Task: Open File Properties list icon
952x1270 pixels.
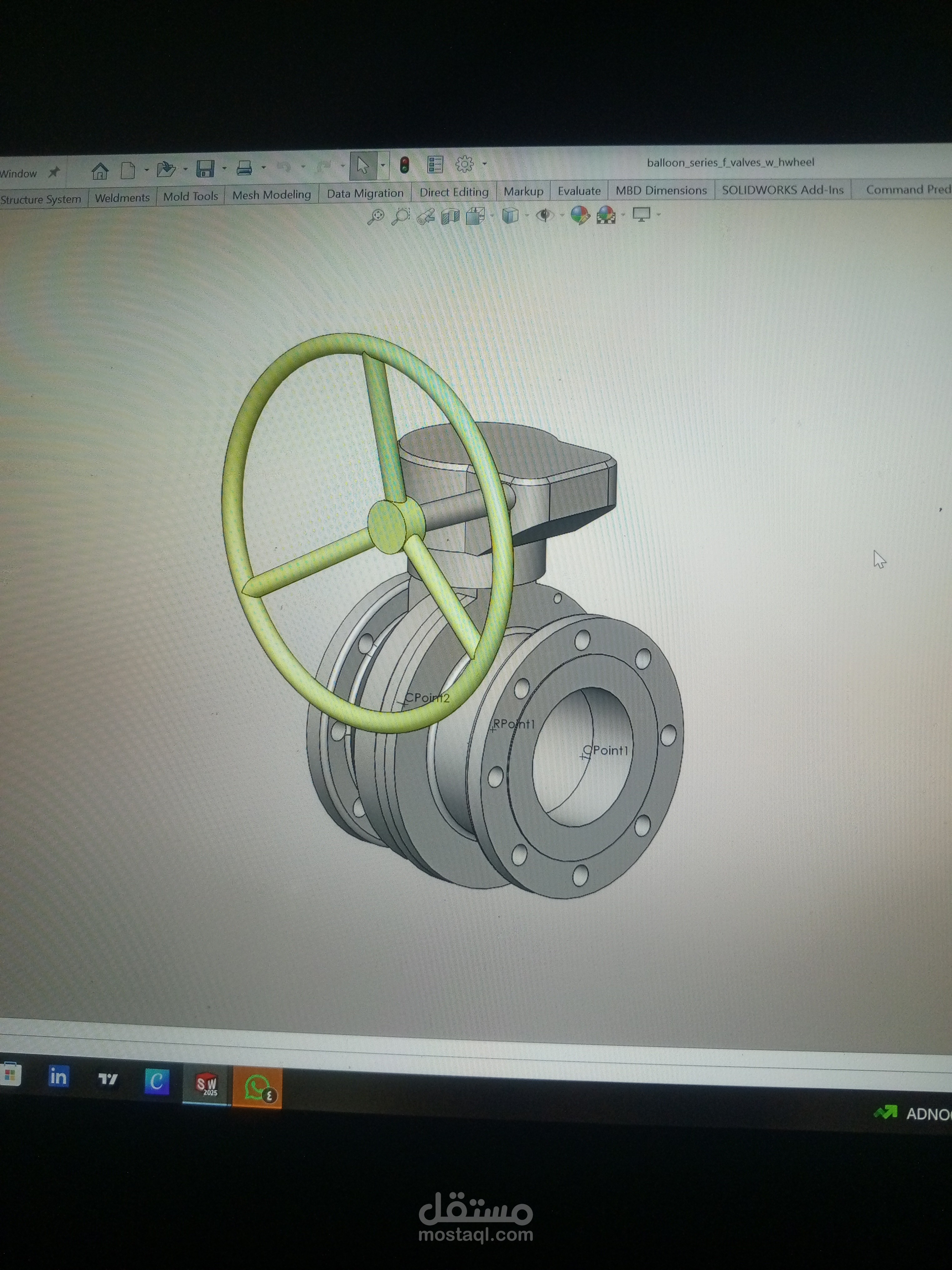Action: tap(435, 165)
